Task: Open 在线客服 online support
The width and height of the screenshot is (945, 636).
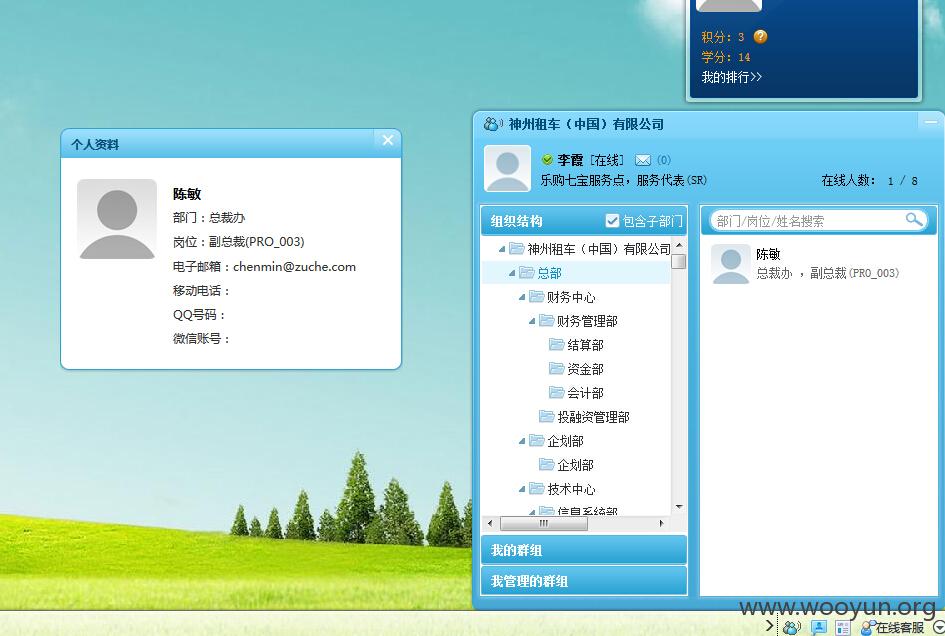Action: tap(892, 628)
